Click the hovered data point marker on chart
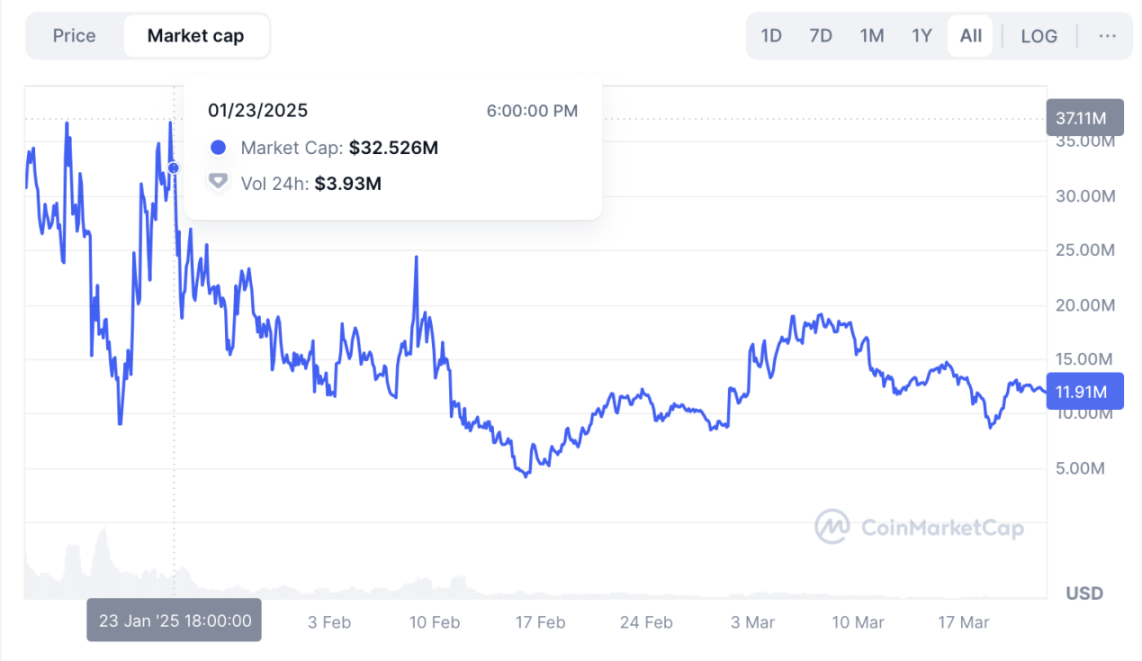This screenshot has width=1142, height=661. tap(174, 168)
